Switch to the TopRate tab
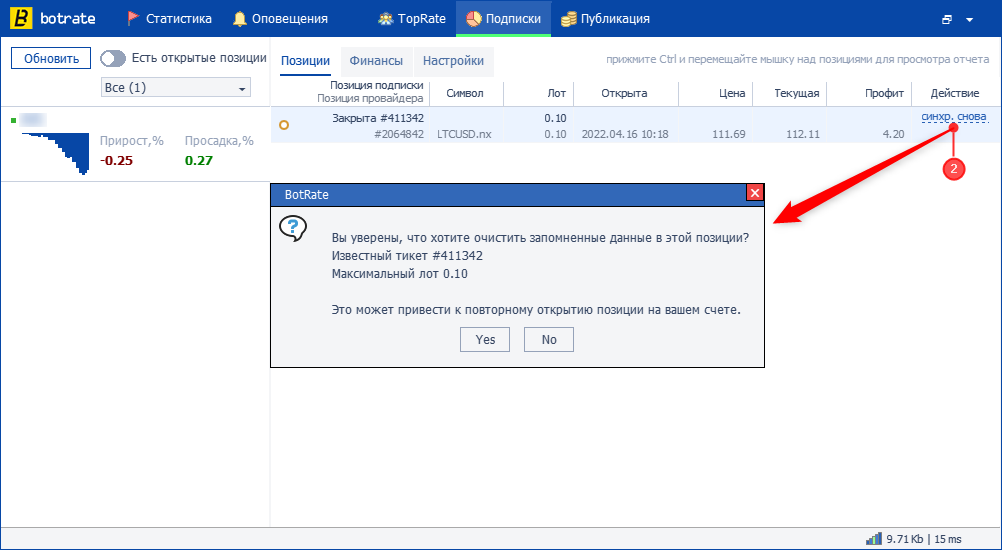 tap(412, 19)
